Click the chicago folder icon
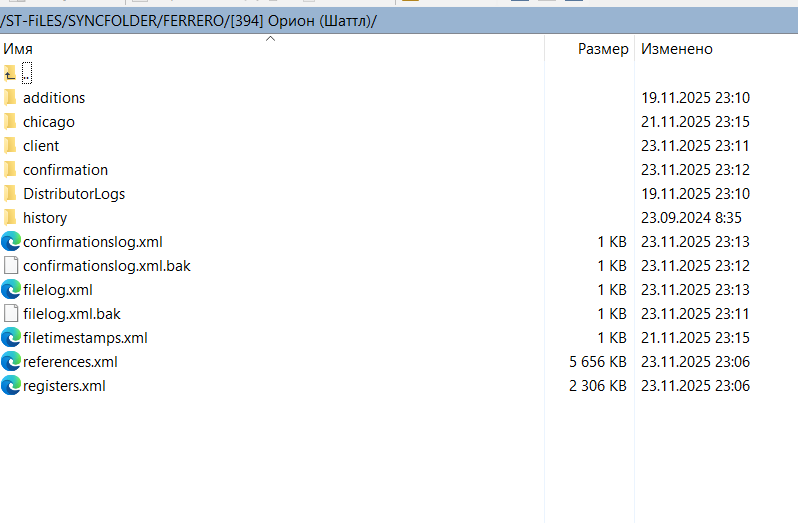 [10, 122]
